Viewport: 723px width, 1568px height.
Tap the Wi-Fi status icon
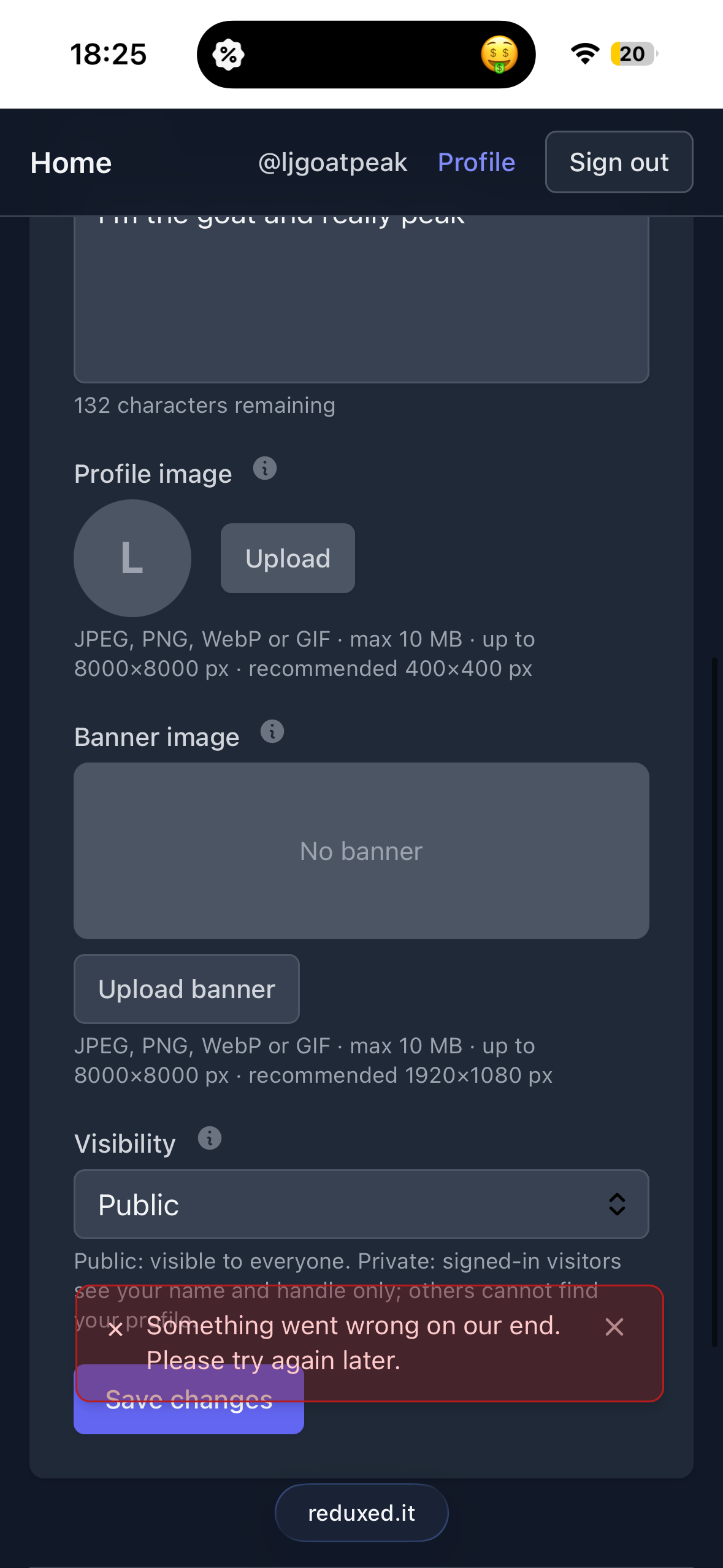click(585, 54)
